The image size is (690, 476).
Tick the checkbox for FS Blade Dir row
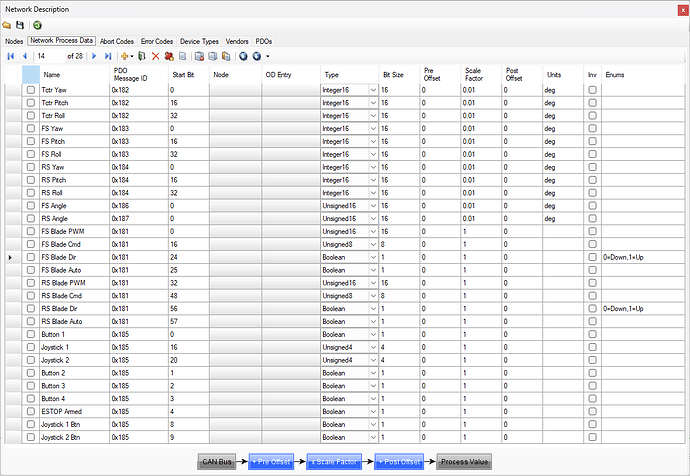point(31,257)
